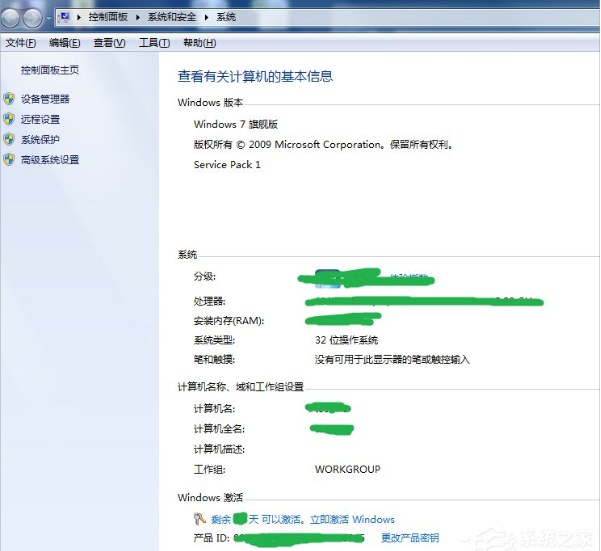This screenshot has height=551, width=601.
Task: Expand the arrow after 系统和安全 in breadcrumb
Action: 207,18
